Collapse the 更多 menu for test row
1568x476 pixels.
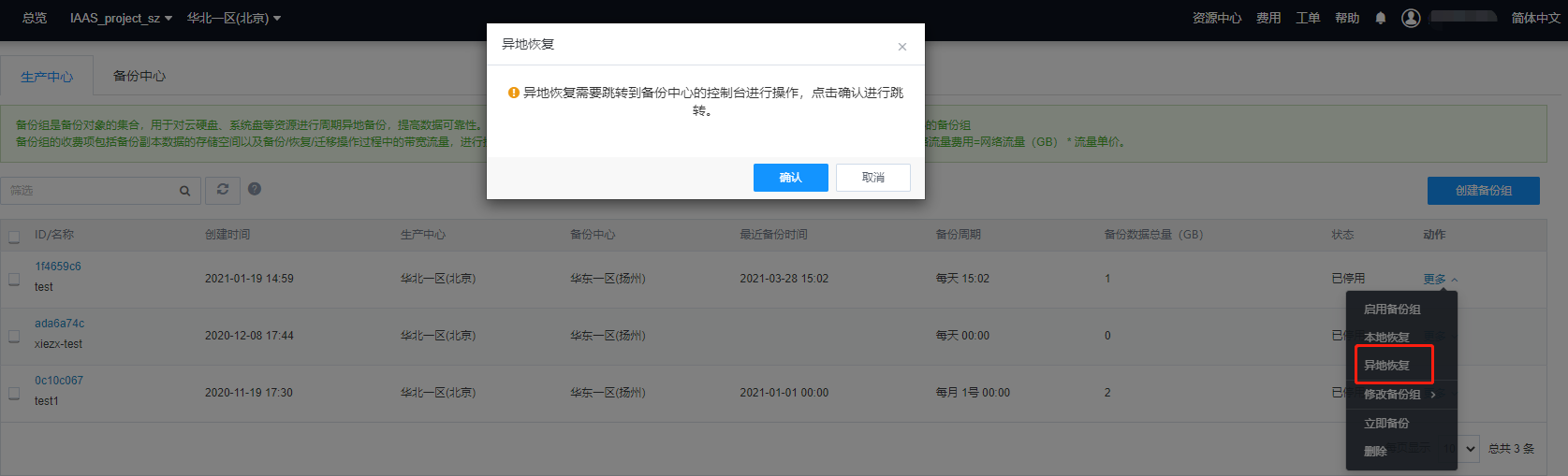pos(1441,280)
